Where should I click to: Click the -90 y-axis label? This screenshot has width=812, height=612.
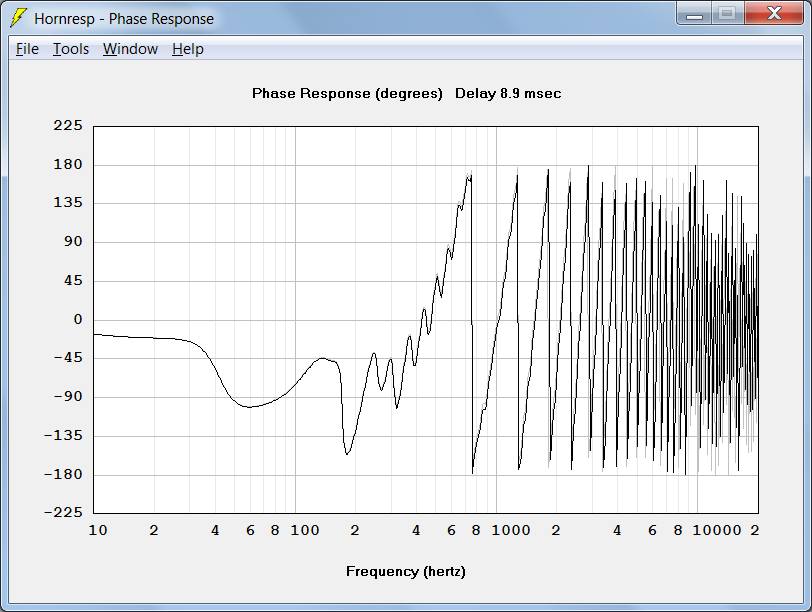[x=68, y=397]
